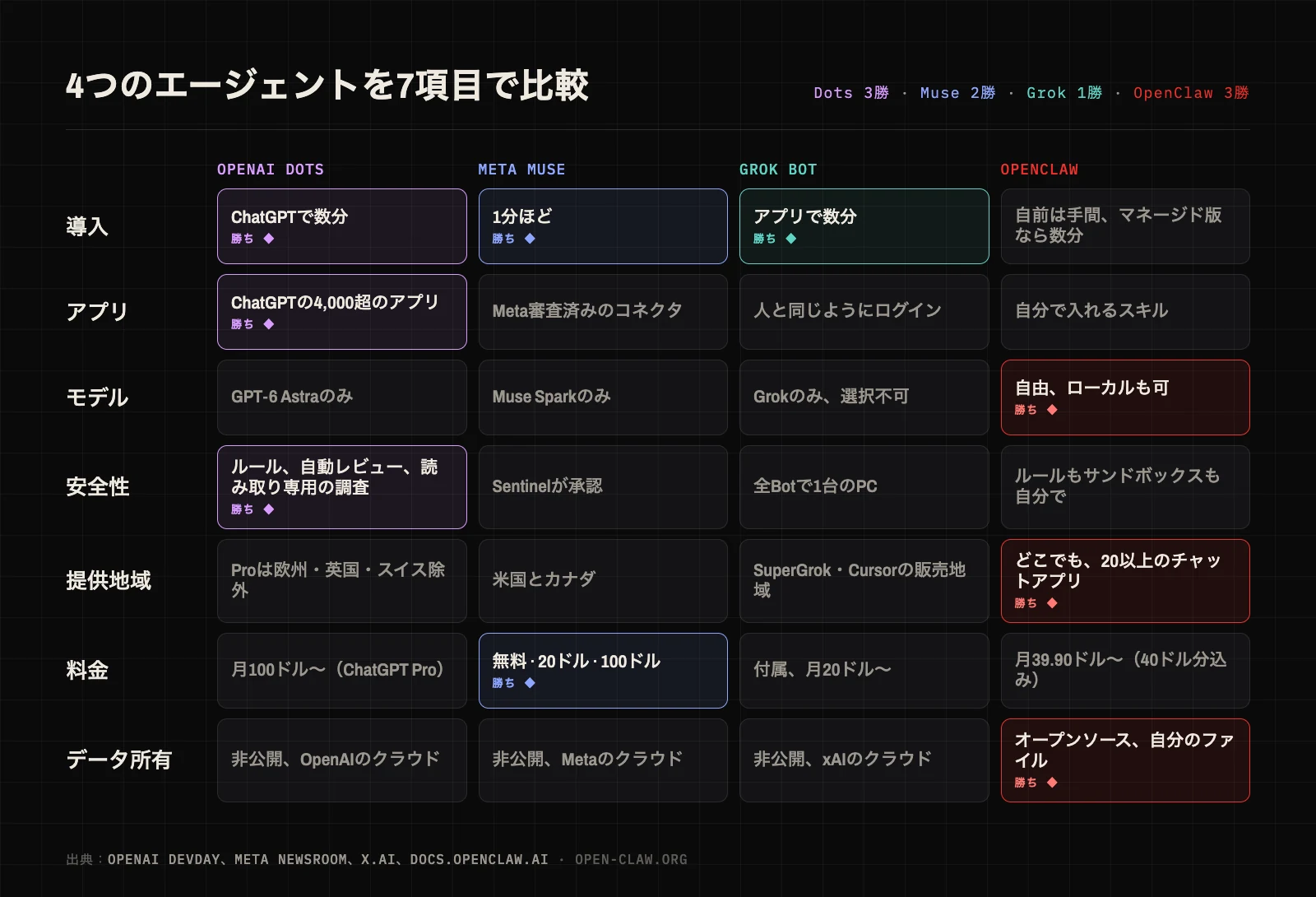Click the 自前は手間、マネージド版なら数分 cell
Viewport: 1316px width, 897px height.
click(x=1125, y=226)
